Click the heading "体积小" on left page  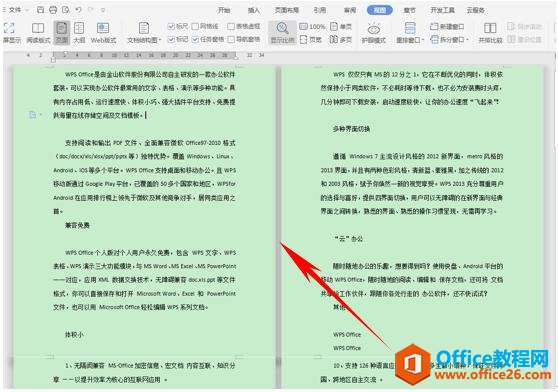74,334
